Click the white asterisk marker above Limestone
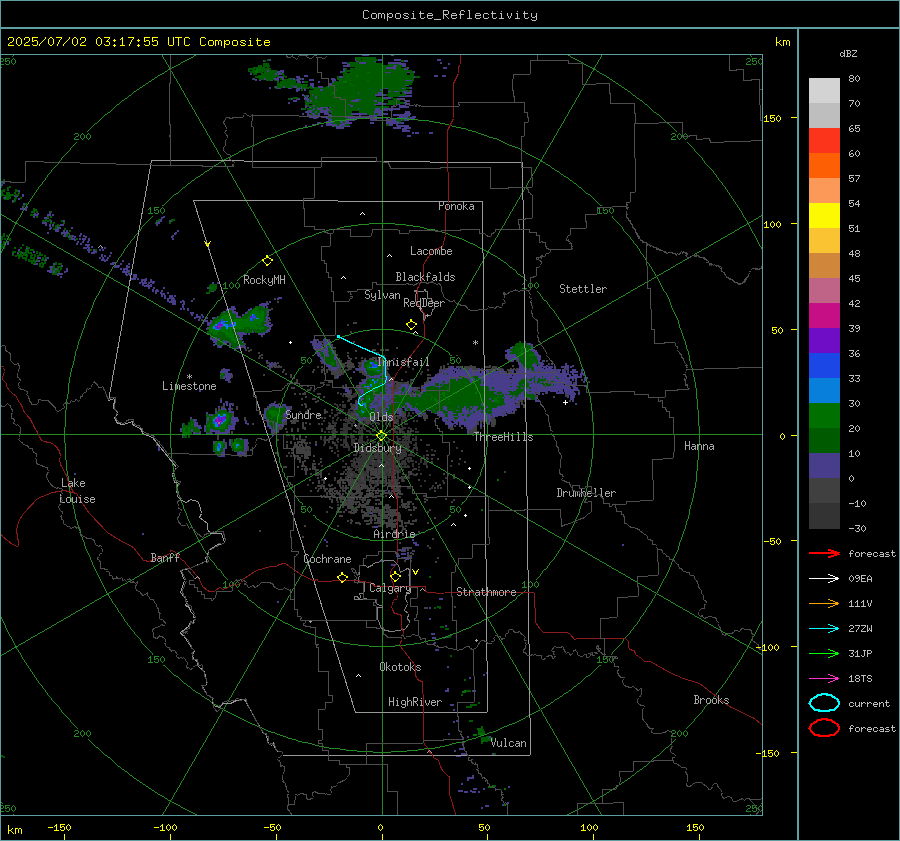This screenshot has width=900, height=841. point(189,377)
